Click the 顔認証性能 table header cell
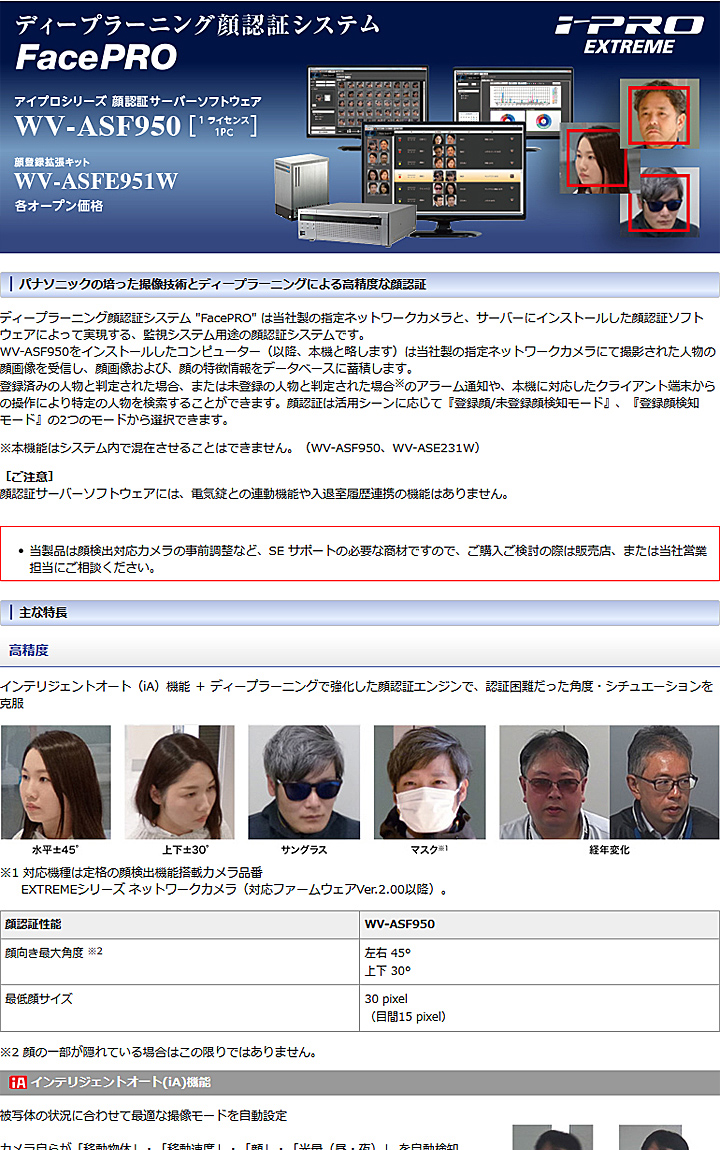Screen dimensions: 720x1150 (180, 924)
